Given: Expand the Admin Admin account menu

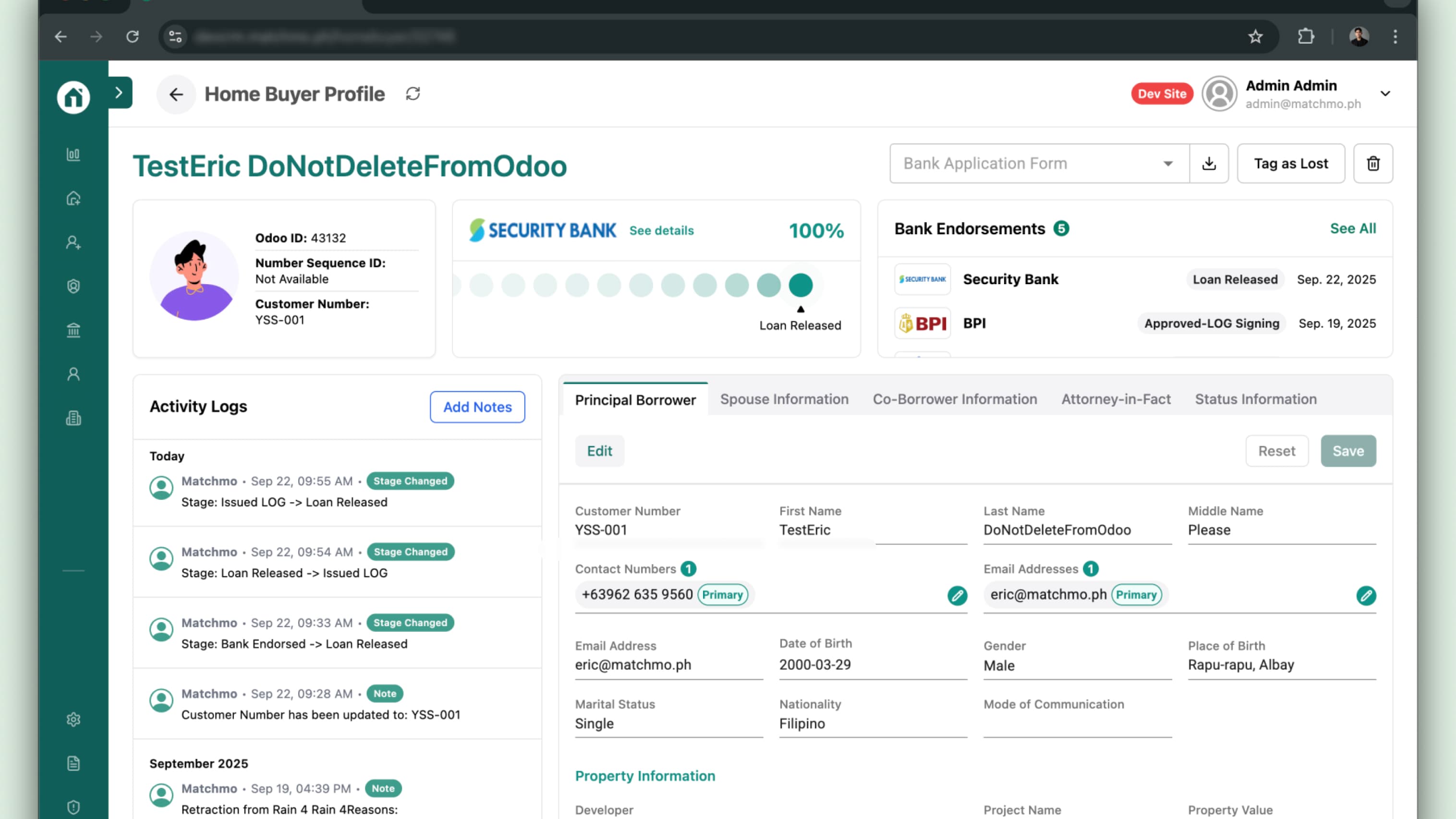Looking at the screenshot, I should pyautogui.click(x=1385, y=93).
